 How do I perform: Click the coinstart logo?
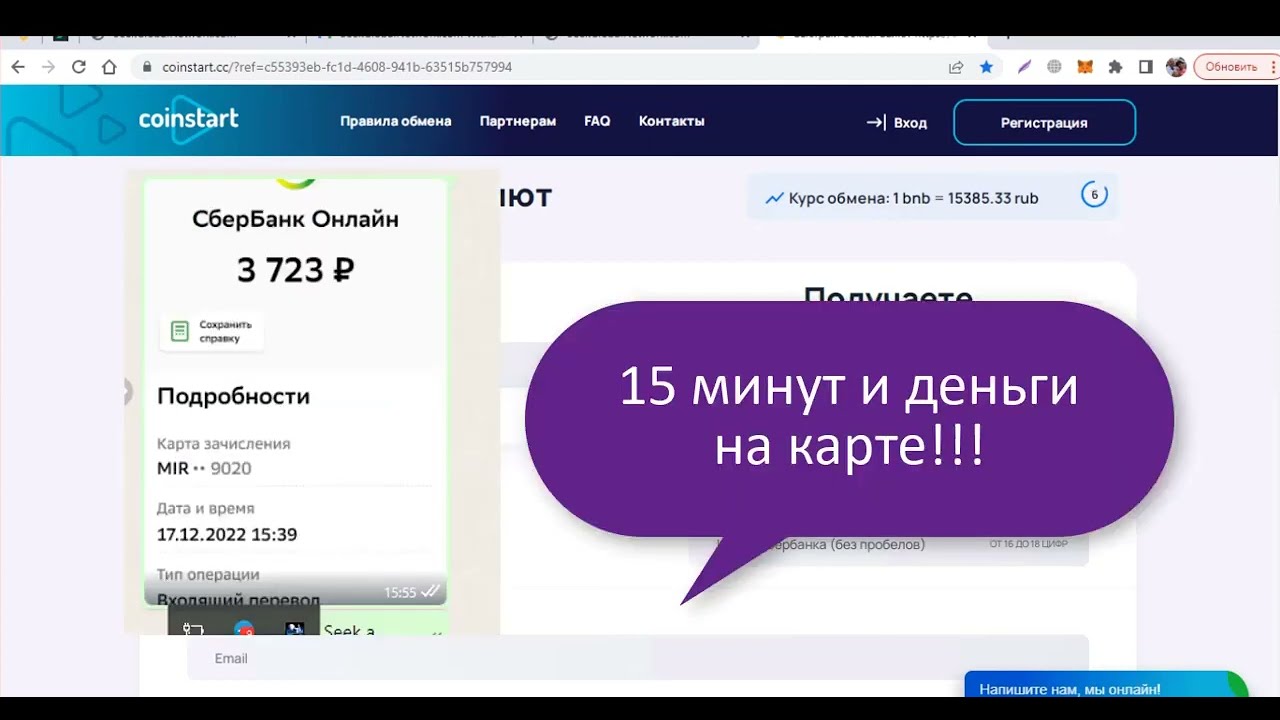(189, 120)
